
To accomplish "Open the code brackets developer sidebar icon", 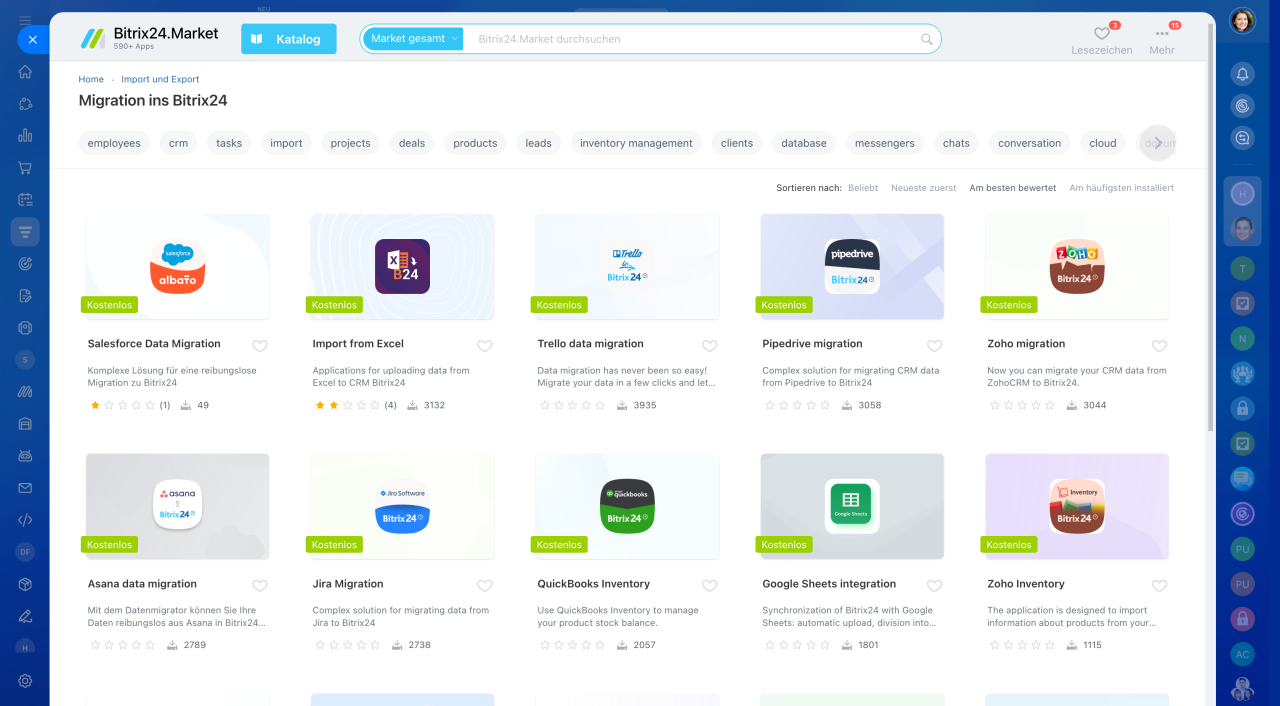I will click(x=25, y=520).
